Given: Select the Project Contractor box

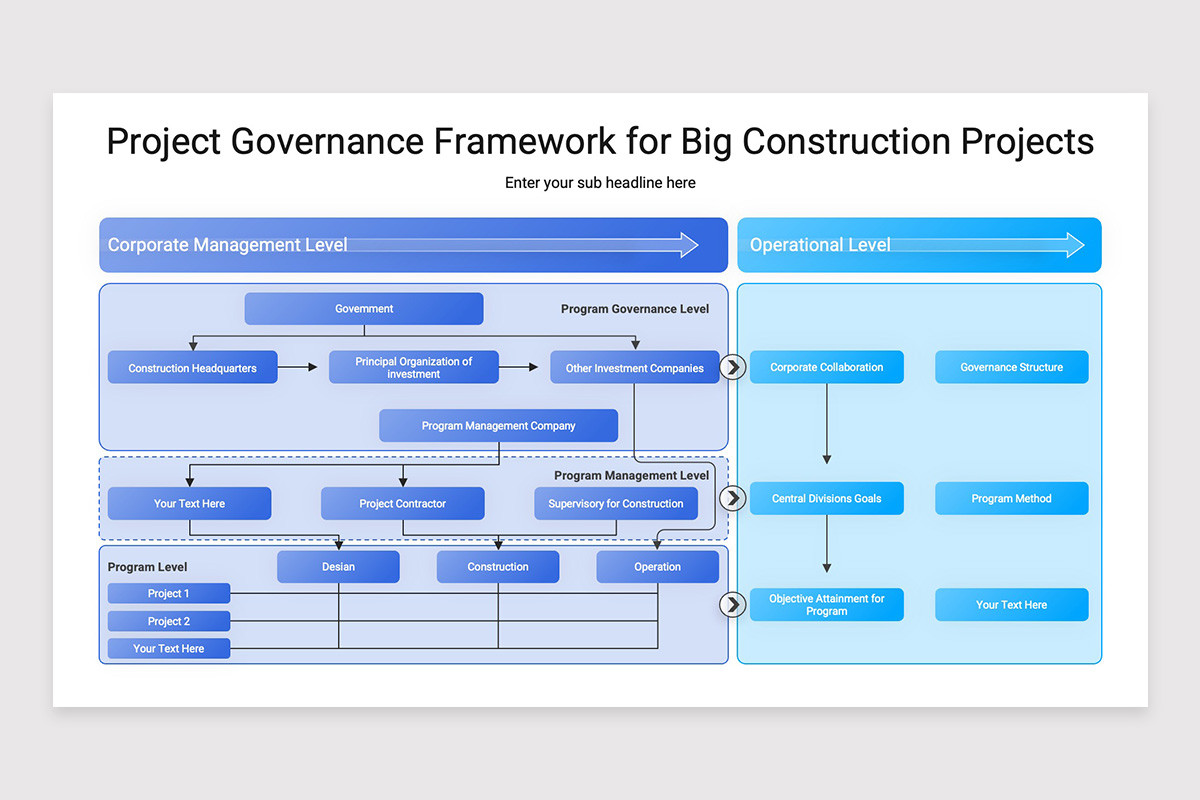Looking at the screenshot, I should 402,504.
